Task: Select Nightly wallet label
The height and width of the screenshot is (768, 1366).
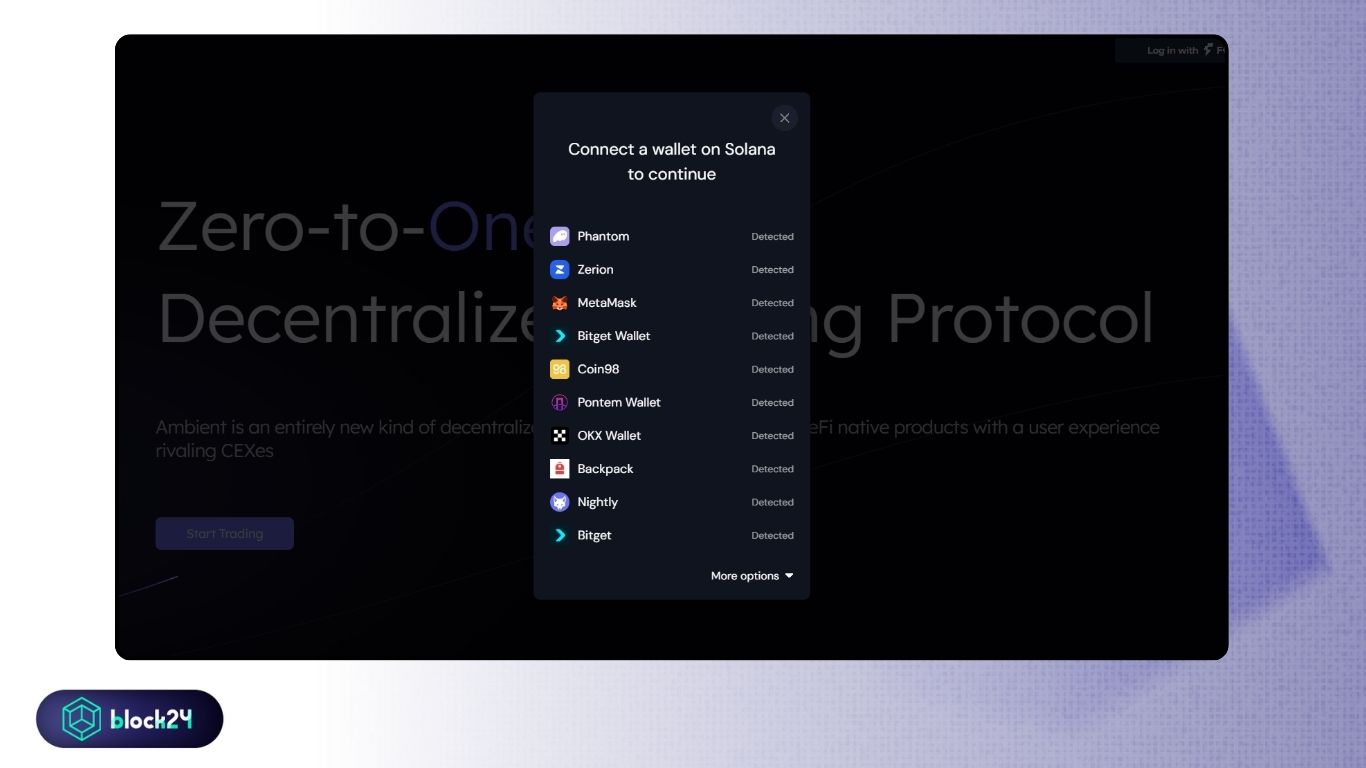Action: tap(597, 502)
